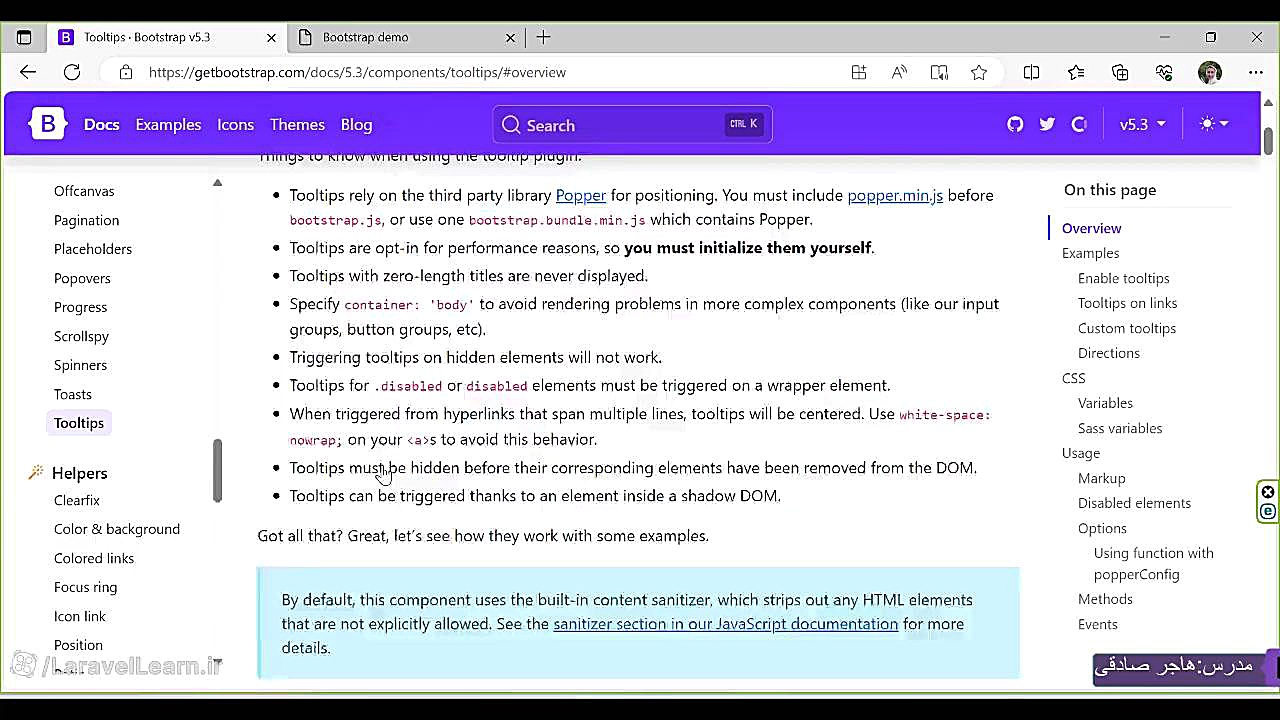Viewport: 1280px width, 720px height.
Task: Open the color theme toggle dropdown
Action: click(1213, 124)
